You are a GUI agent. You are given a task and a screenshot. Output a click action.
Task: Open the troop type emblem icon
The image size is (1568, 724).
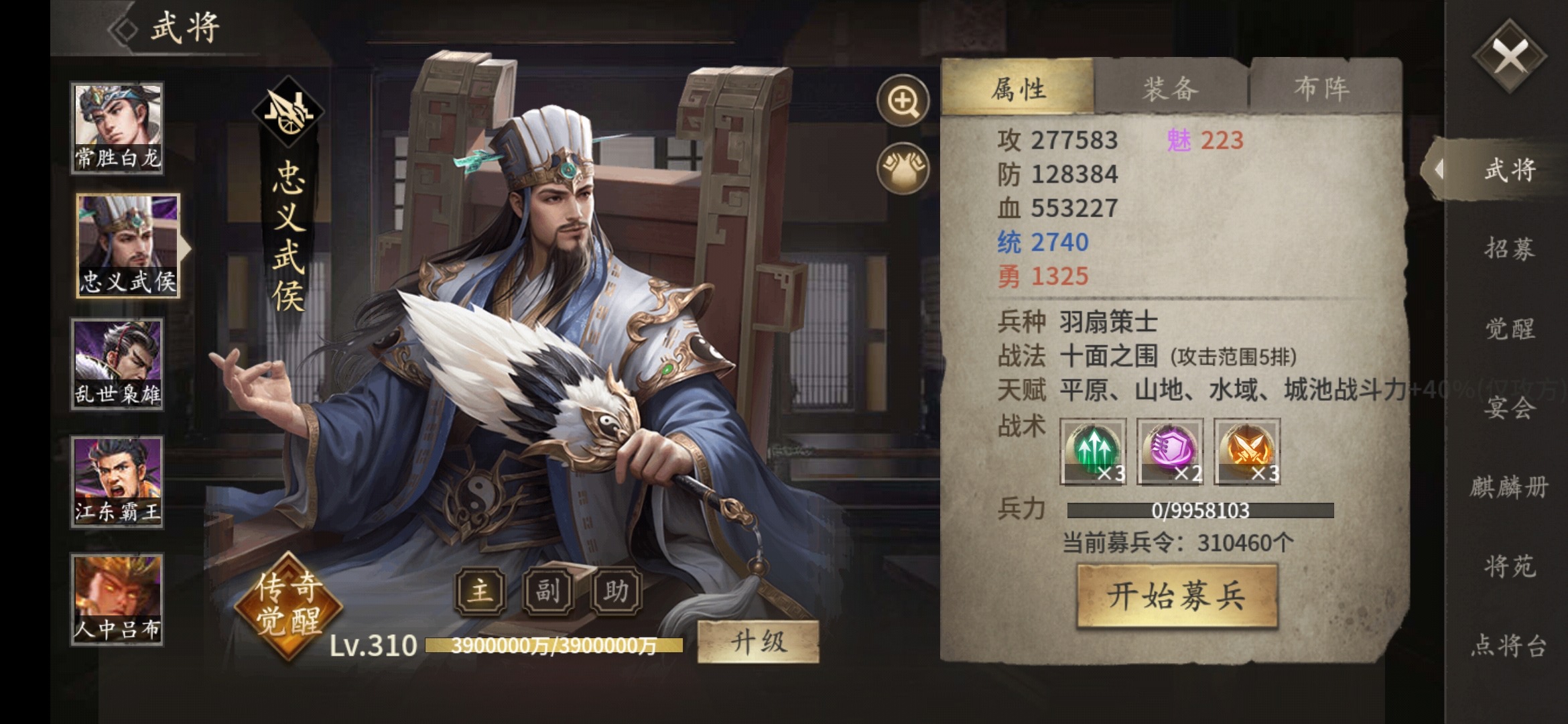[288, 111]
